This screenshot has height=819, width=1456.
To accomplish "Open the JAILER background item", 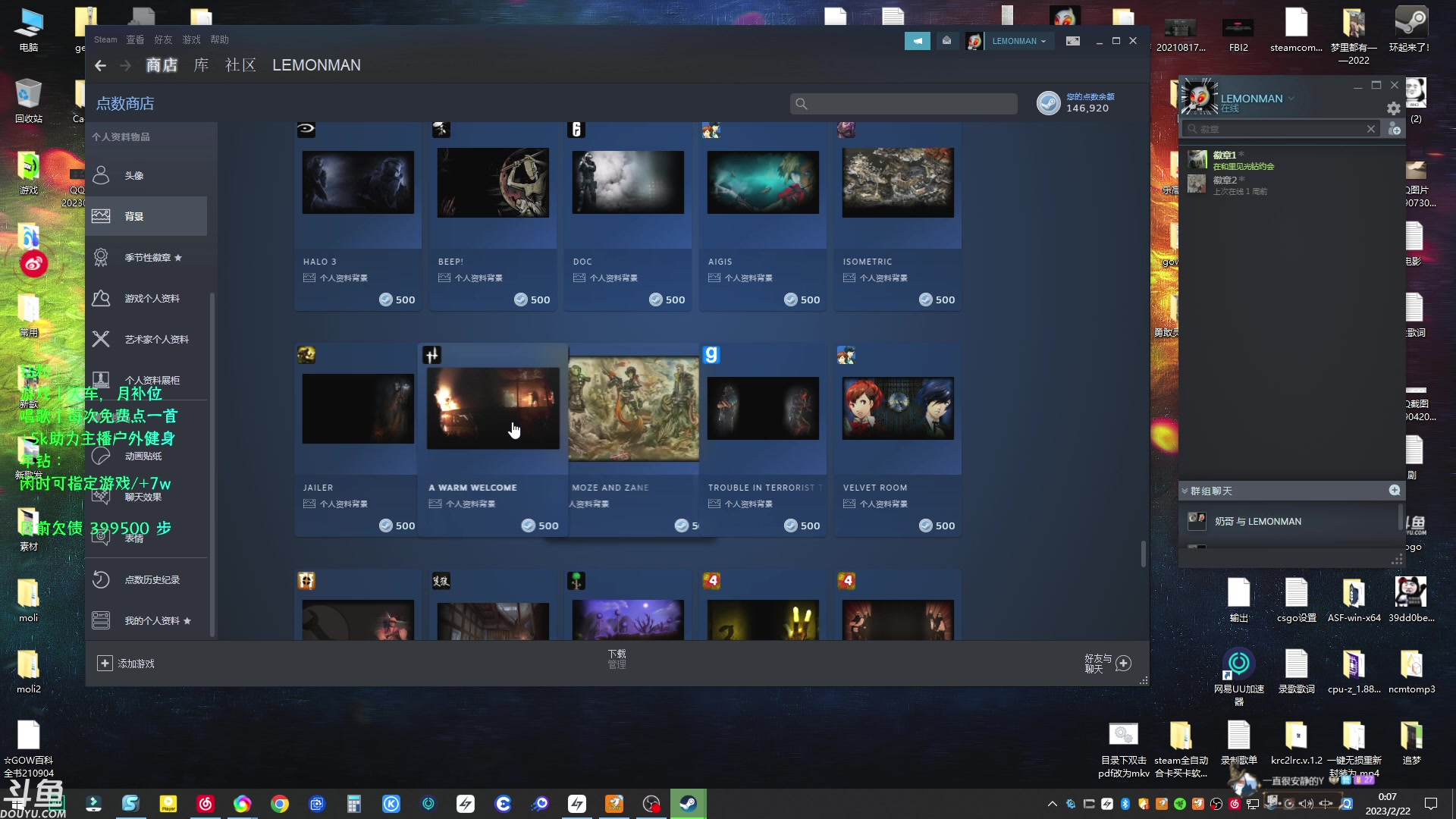I will coord(356,440).
